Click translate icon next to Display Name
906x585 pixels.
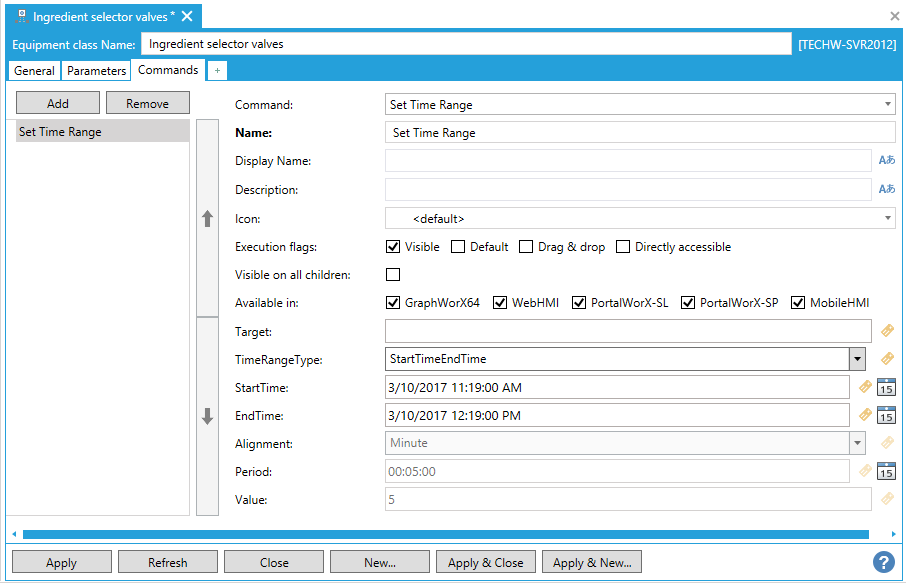tap(886, 161)
